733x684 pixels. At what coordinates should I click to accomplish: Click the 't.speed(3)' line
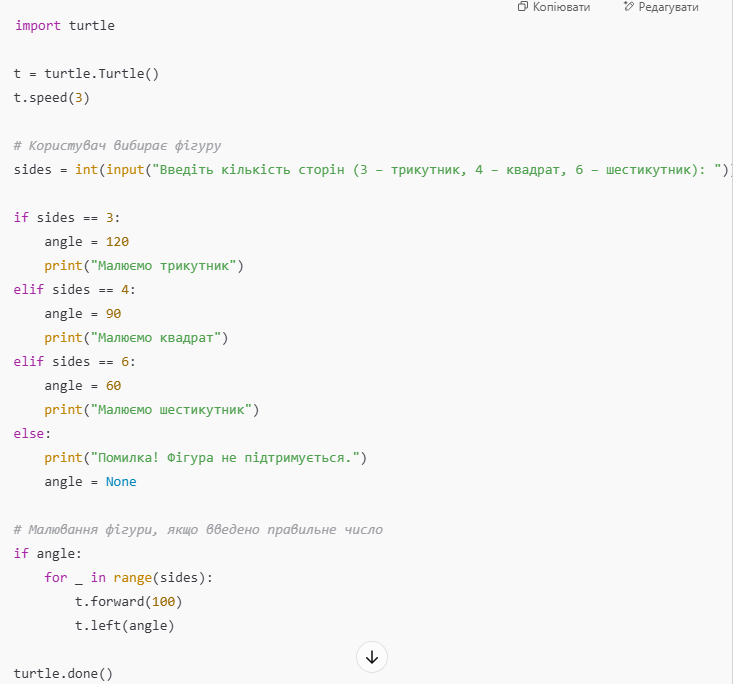(51, 98)
